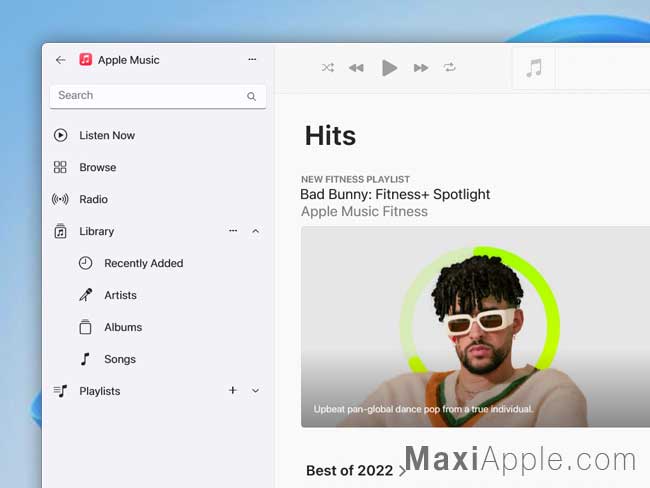
Task: Click the Hits page heading
Action: pos(330,136)
